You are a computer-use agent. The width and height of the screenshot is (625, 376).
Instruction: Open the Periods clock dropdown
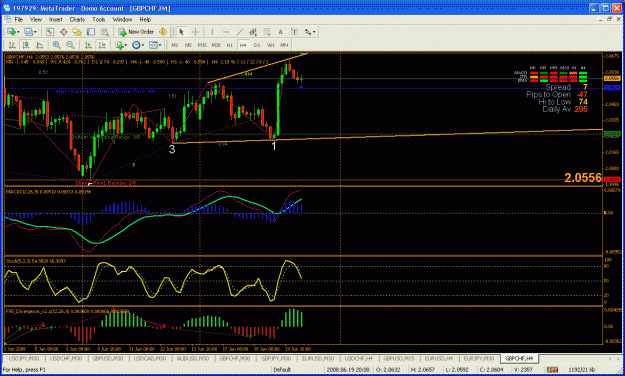[x=138, y=45]
